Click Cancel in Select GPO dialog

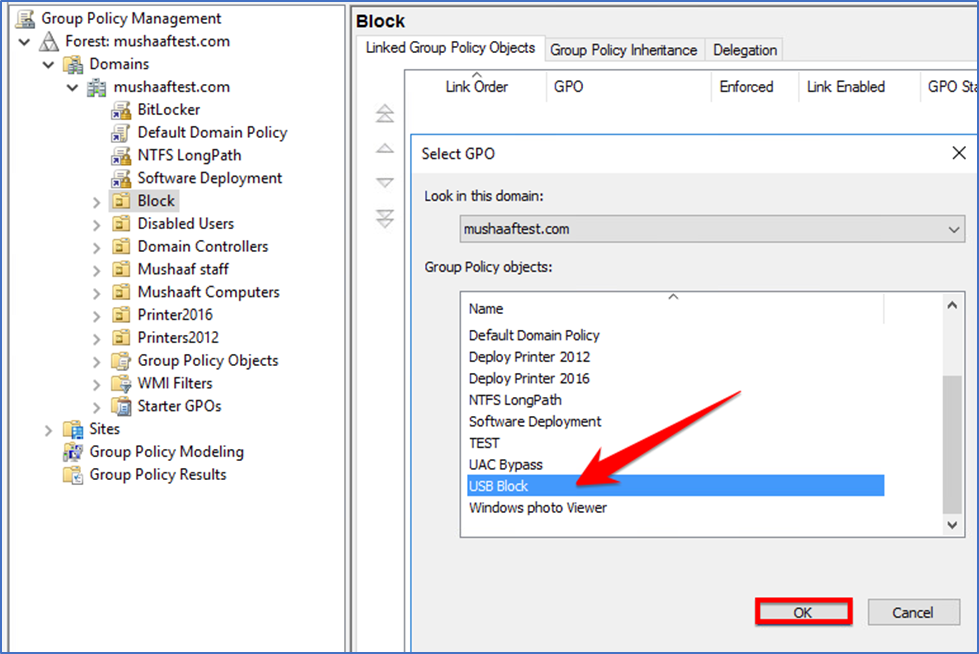point(913,612)
